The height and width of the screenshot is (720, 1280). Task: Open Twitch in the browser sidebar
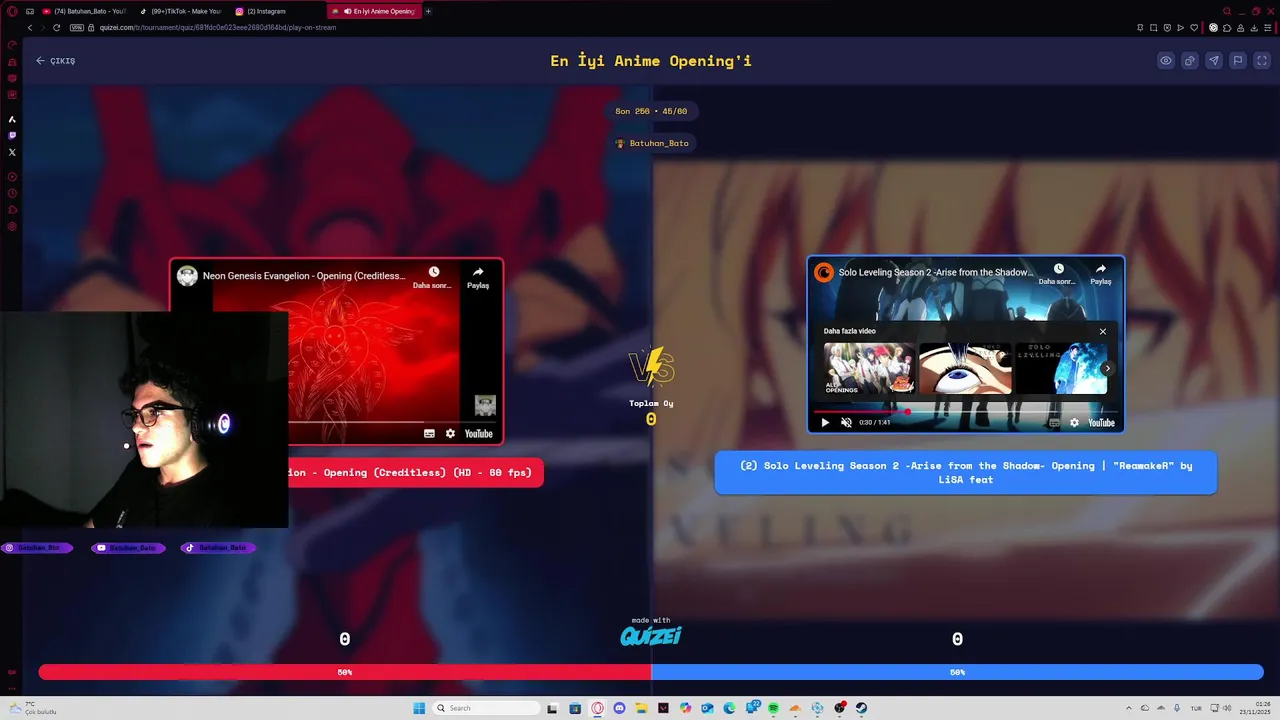(x=12, y=135)
